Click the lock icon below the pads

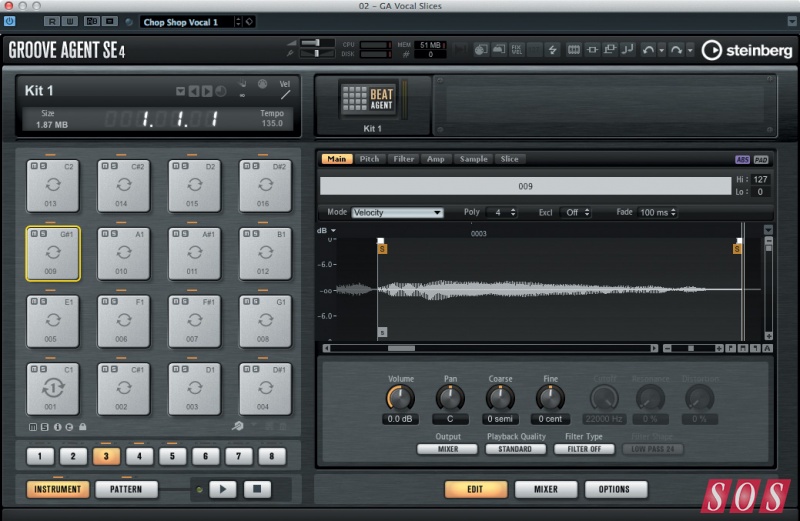tap(83, 427)
